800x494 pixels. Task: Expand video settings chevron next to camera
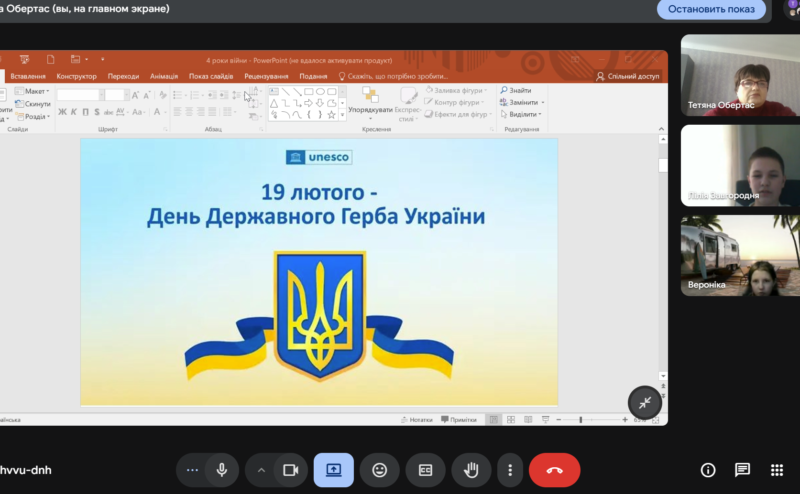pyautogui.click(x=262, y=470)
